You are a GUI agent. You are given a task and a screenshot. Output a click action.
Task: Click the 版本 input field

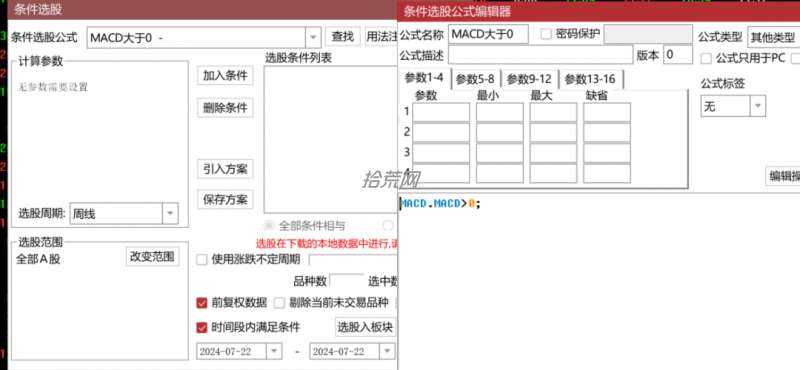coord(678,55)
